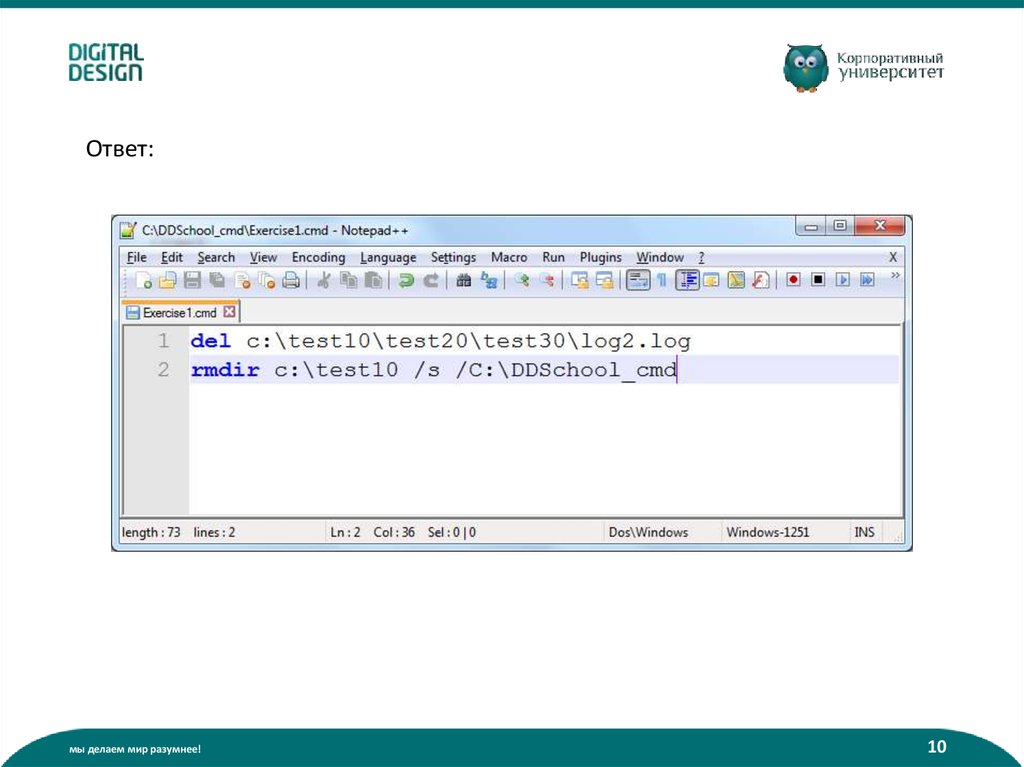Click line 1 in the editor text
1024x767 pixels.
click(x=440, y=342)
